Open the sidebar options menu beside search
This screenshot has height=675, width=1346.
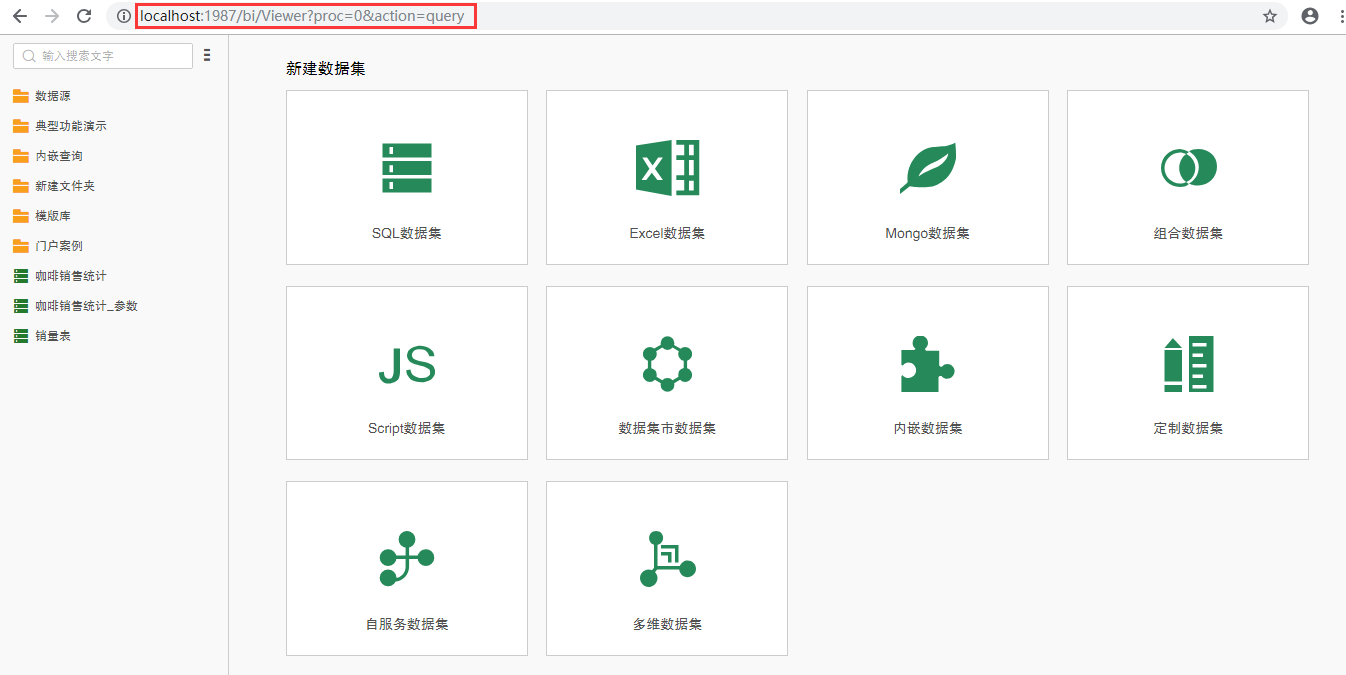coord(207,56)
